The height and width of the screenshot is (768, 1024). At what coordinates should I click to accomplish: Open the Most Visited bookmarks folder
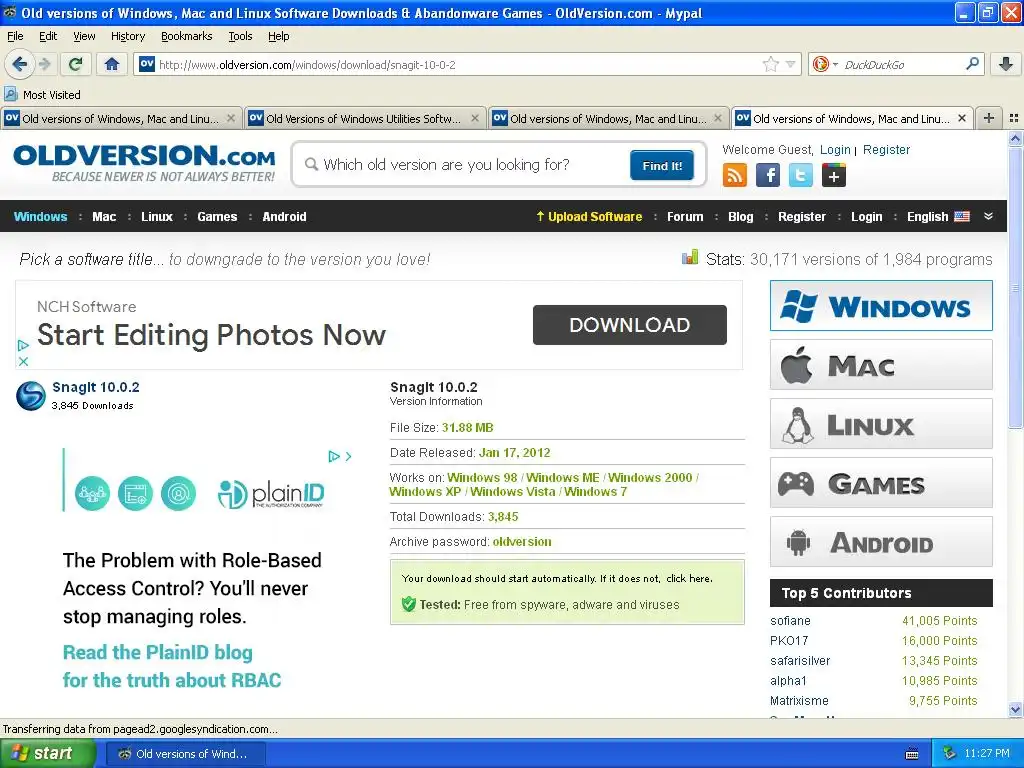coord(42,95)
